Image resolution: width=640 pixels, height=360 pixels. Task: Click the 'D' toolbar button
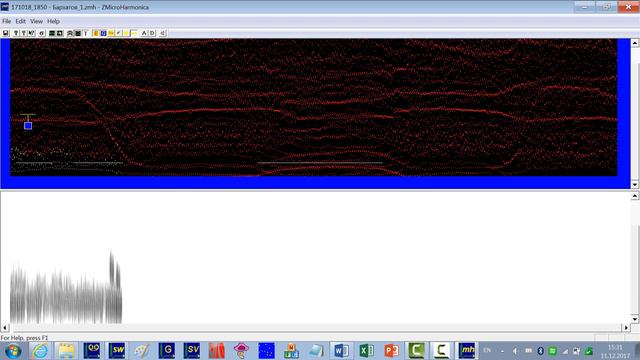pos(152,33)
